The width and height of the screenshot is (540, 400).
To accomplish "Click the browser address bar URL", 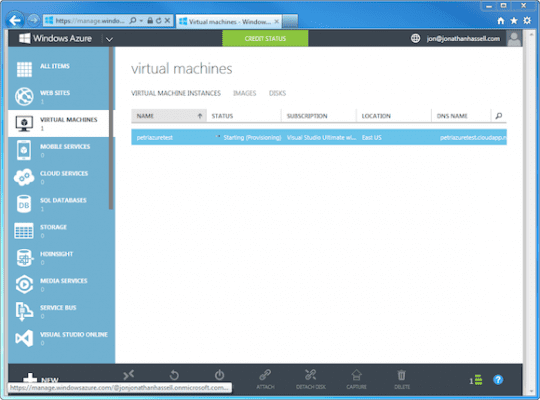I will pyautogui.click(x=90, y=21).
